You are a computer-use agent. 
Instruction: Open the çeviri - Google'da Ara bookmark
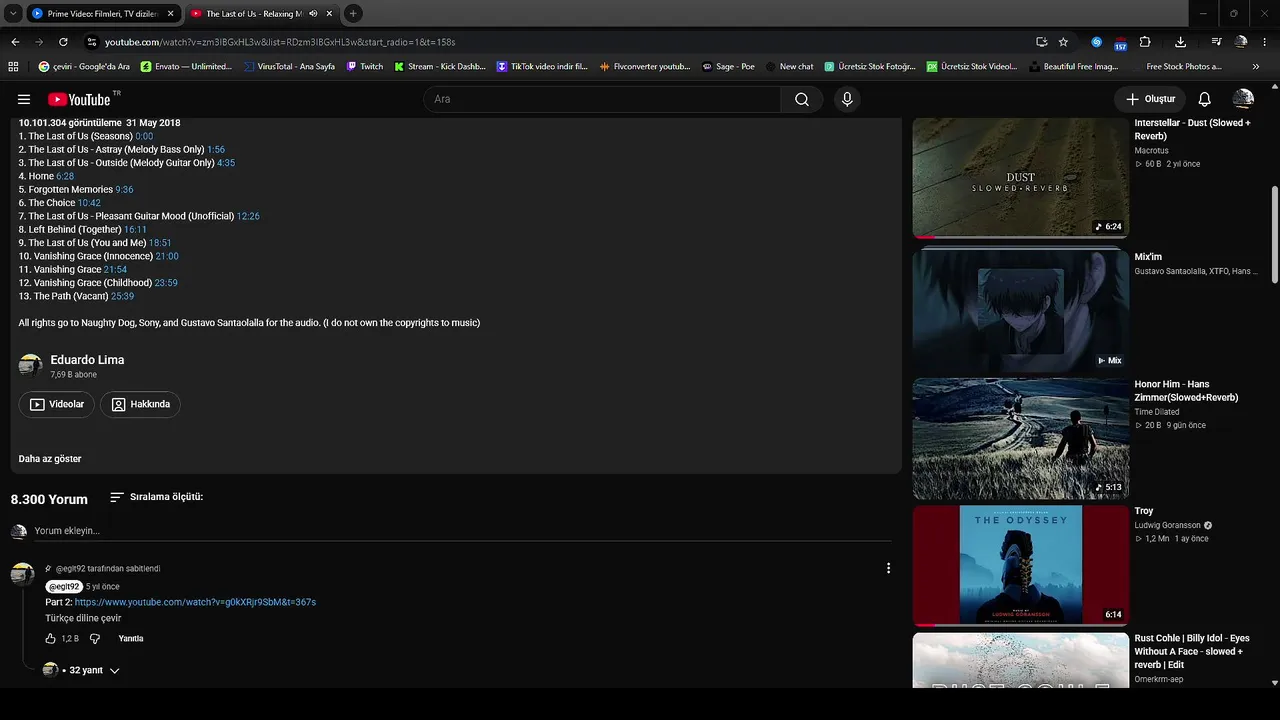pyautogui.click(x=84, y=66)
